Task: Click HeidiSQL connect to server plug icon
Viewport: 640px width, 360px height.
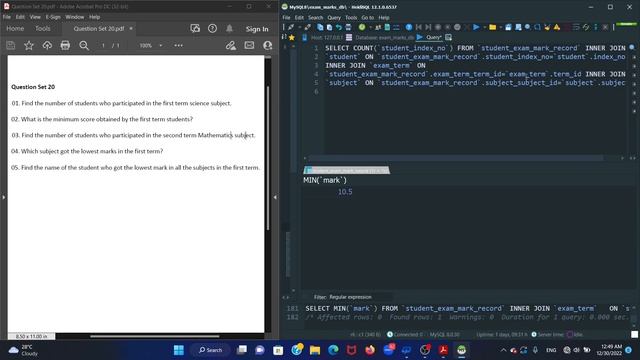Action: click(291, 27)
